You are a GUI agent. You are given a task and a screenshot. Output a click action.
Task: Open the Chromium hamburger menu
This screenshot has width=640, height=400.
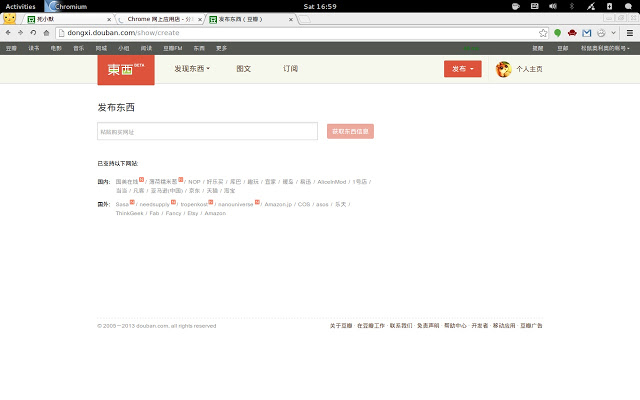coord(630,33)
